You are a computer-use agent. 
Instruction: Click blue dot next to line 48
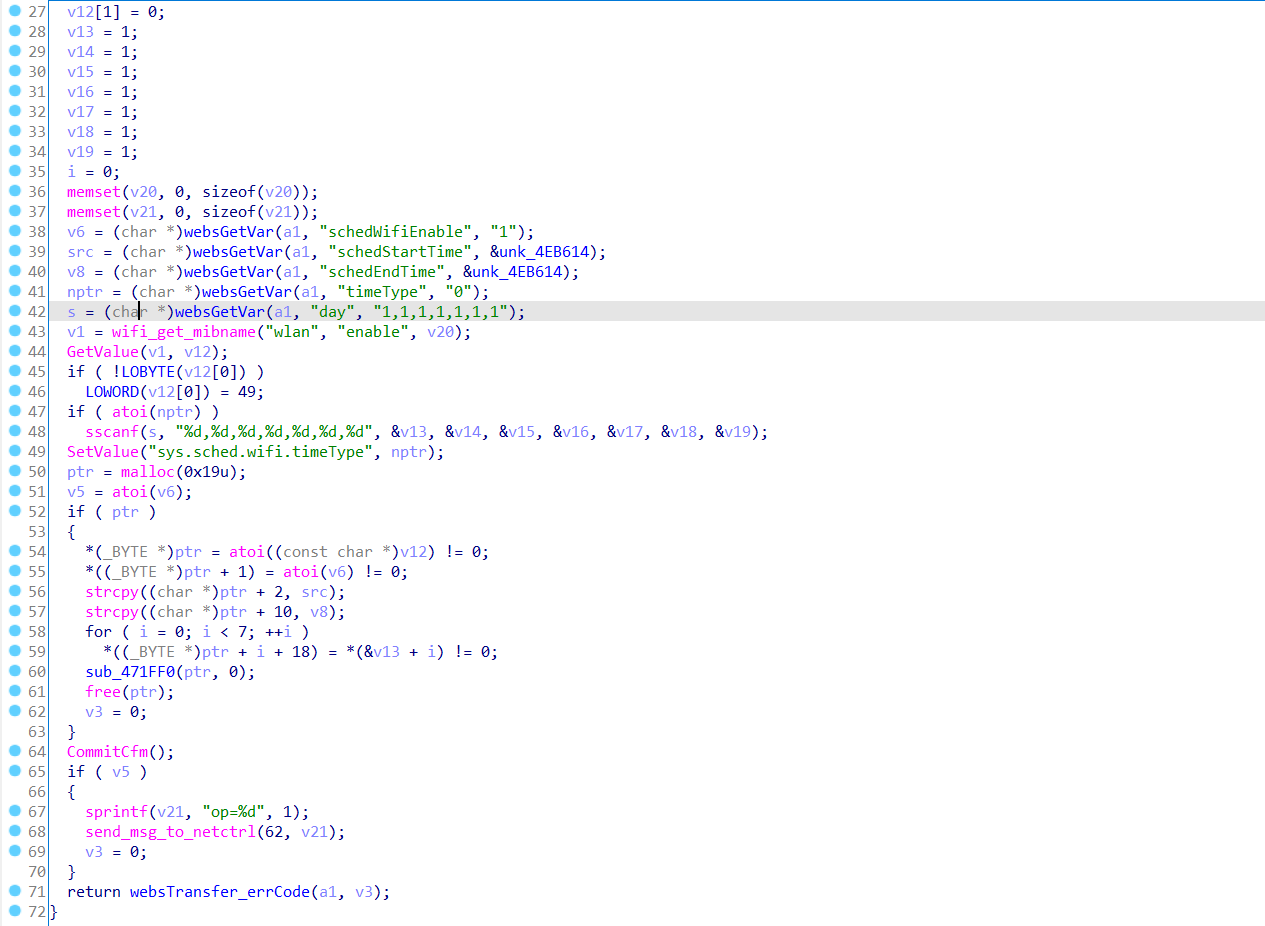point(14,432)
